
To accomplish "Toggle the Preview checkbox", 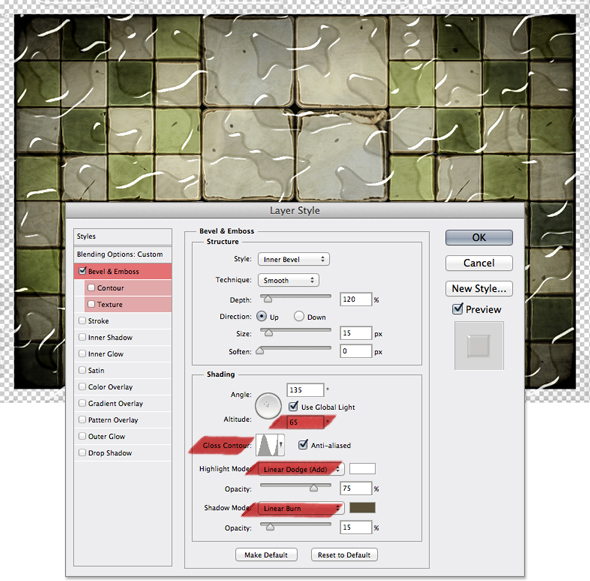I will (458, 309).
